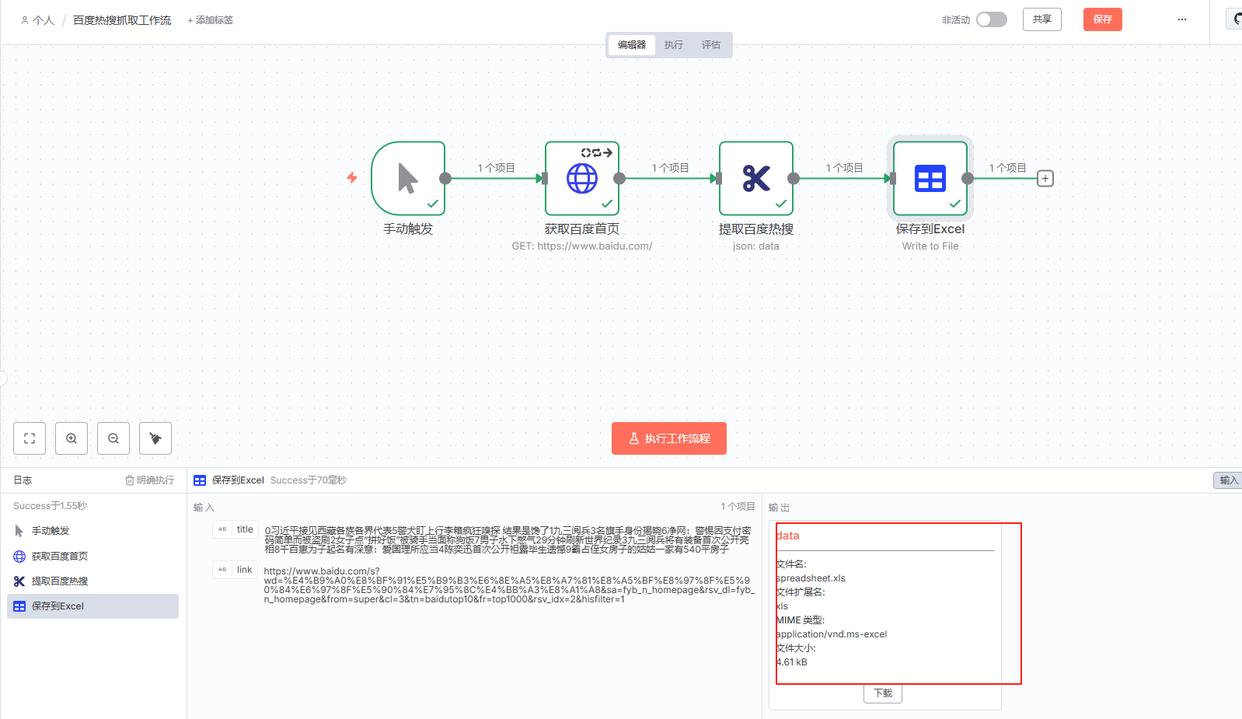Click the 4.61 kB file size value
This screenshot has height=719, width=1242.
coord(792,662)
